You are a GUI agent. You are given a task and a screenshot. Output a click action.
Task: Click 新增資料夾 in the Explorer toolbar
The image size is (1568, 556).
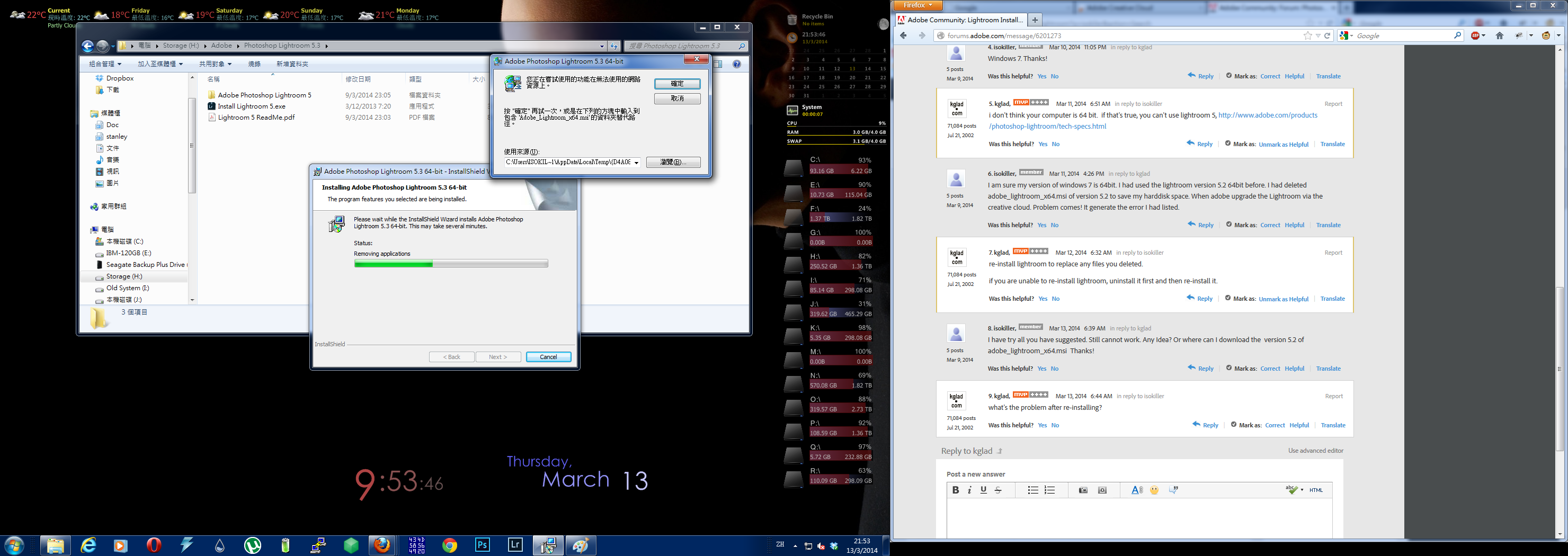[x=292, y=64]
